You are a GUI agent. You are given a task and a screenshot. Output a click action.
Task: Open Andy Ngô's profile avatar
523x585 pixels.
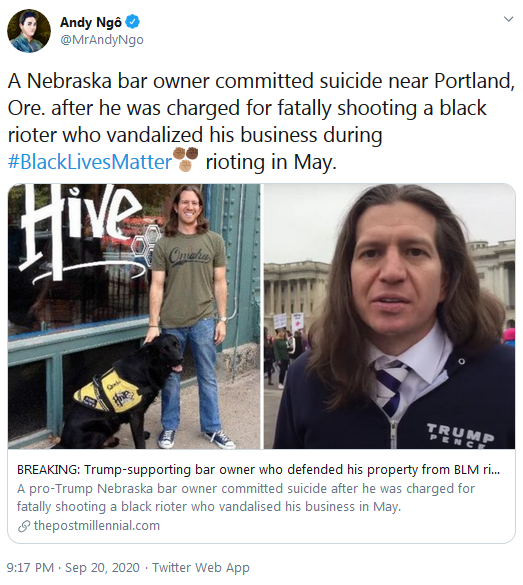point(29,31)
